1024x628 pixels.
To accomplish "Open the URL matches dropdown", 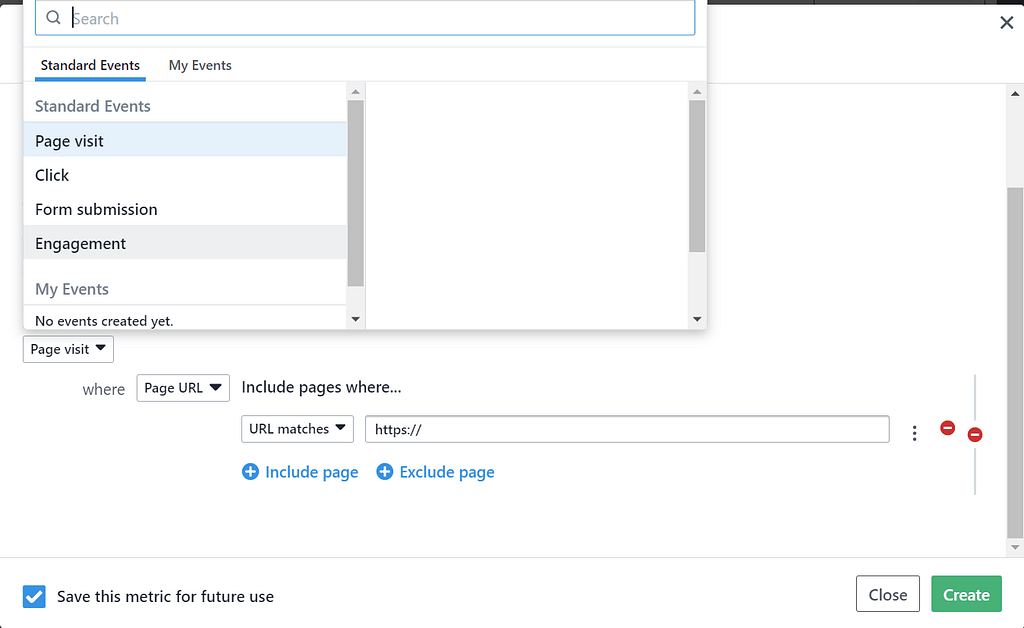I will (x=297, y=429).
